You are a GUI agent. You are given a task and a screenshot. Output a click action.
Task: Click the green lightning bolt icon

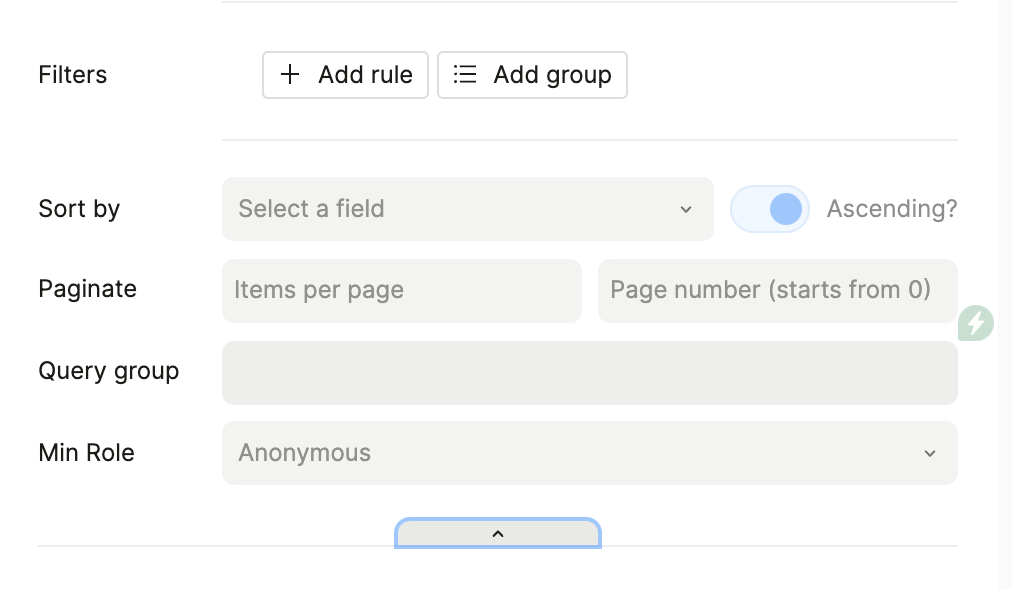click(976, 323)
